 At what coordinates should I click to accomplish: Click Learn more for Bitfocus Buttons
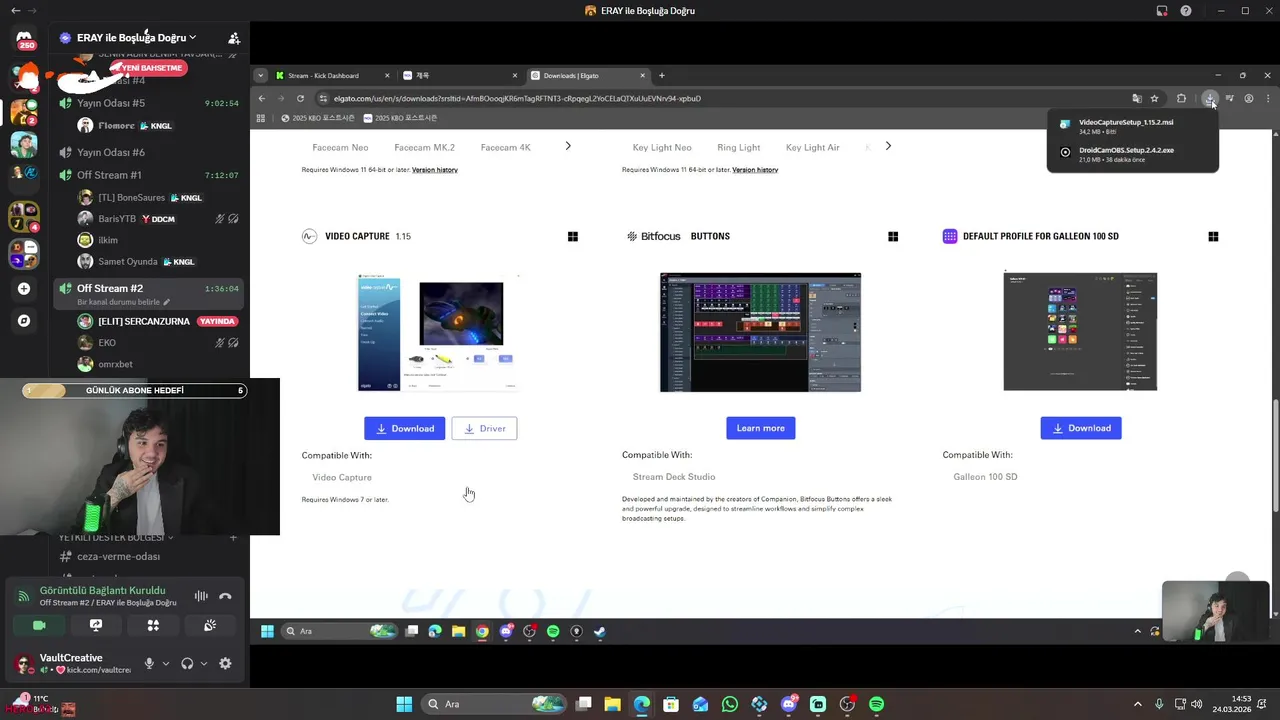tap(760, 428)
